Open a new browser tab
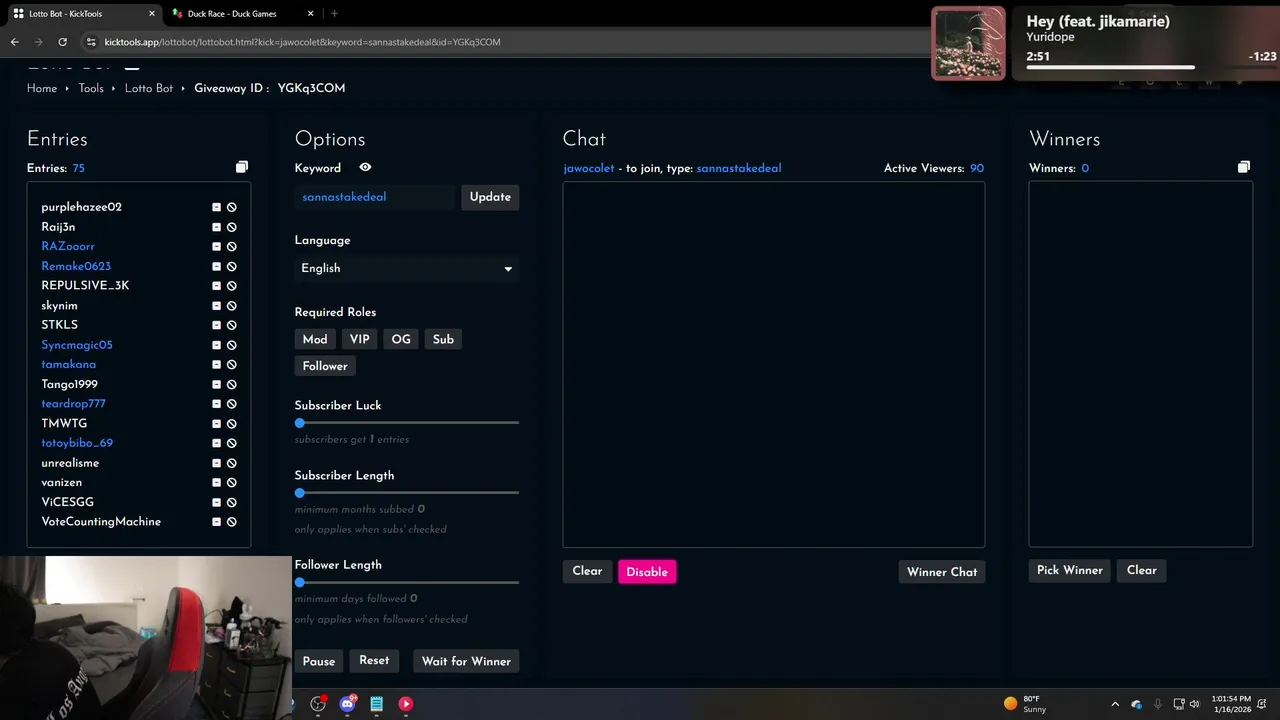 coord(334,14)
